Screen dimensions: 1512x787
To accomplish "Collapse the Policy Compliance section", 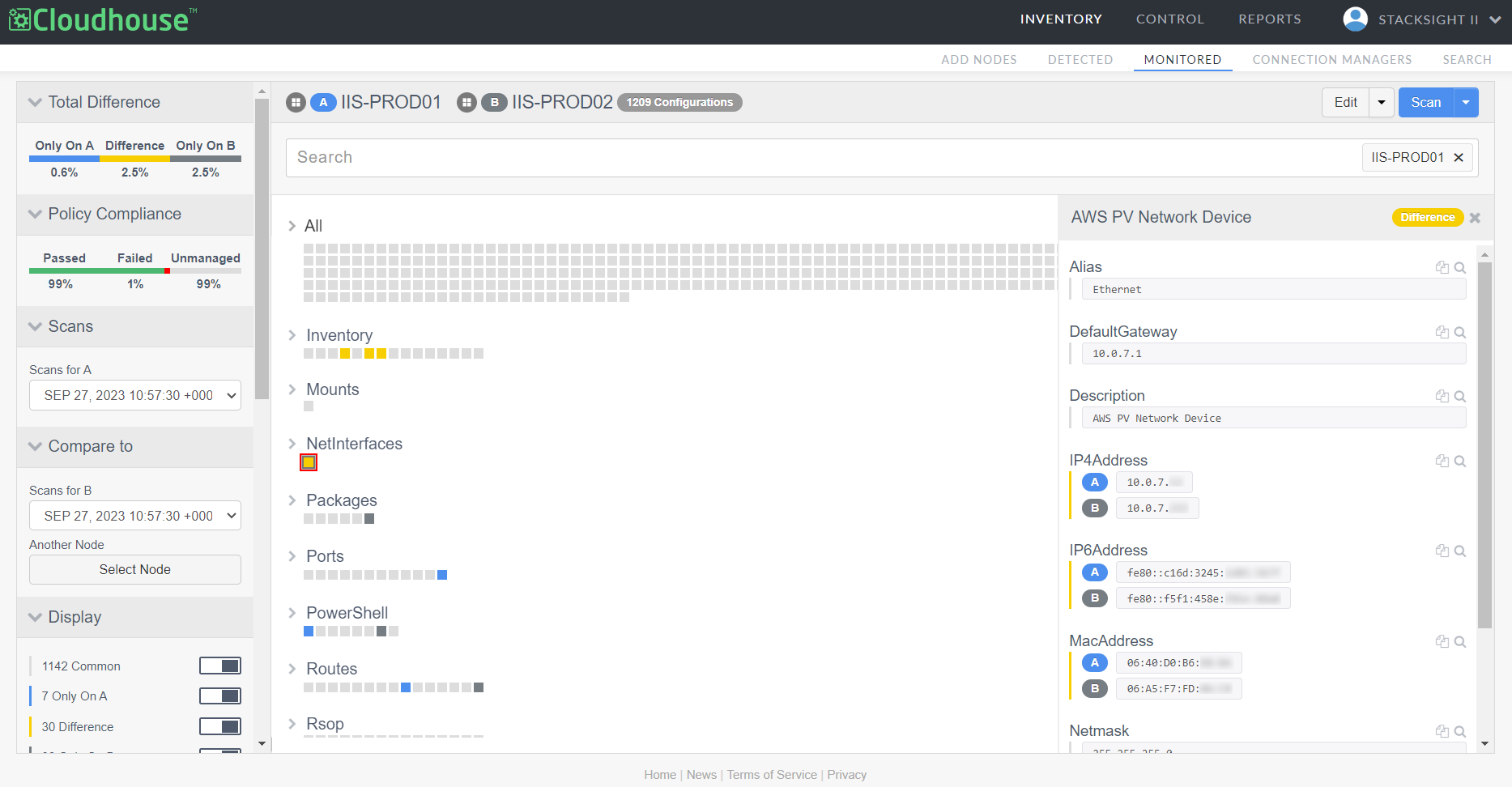I will coord(35,214).
